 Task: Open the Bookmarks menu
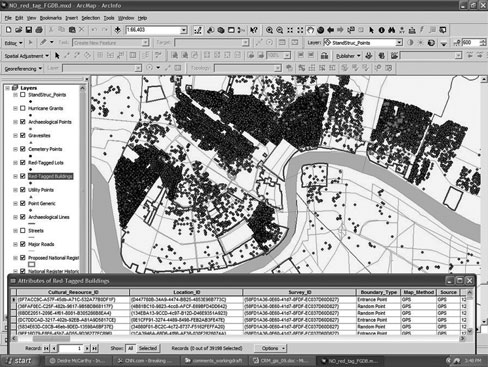(x=51, y=18)
